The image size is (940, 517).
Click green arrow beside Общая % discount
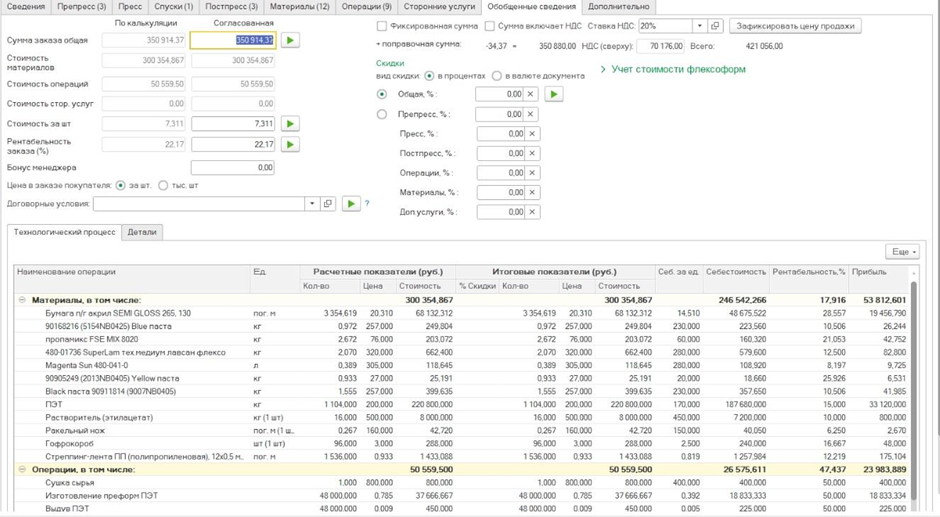(x=553, y=95)
